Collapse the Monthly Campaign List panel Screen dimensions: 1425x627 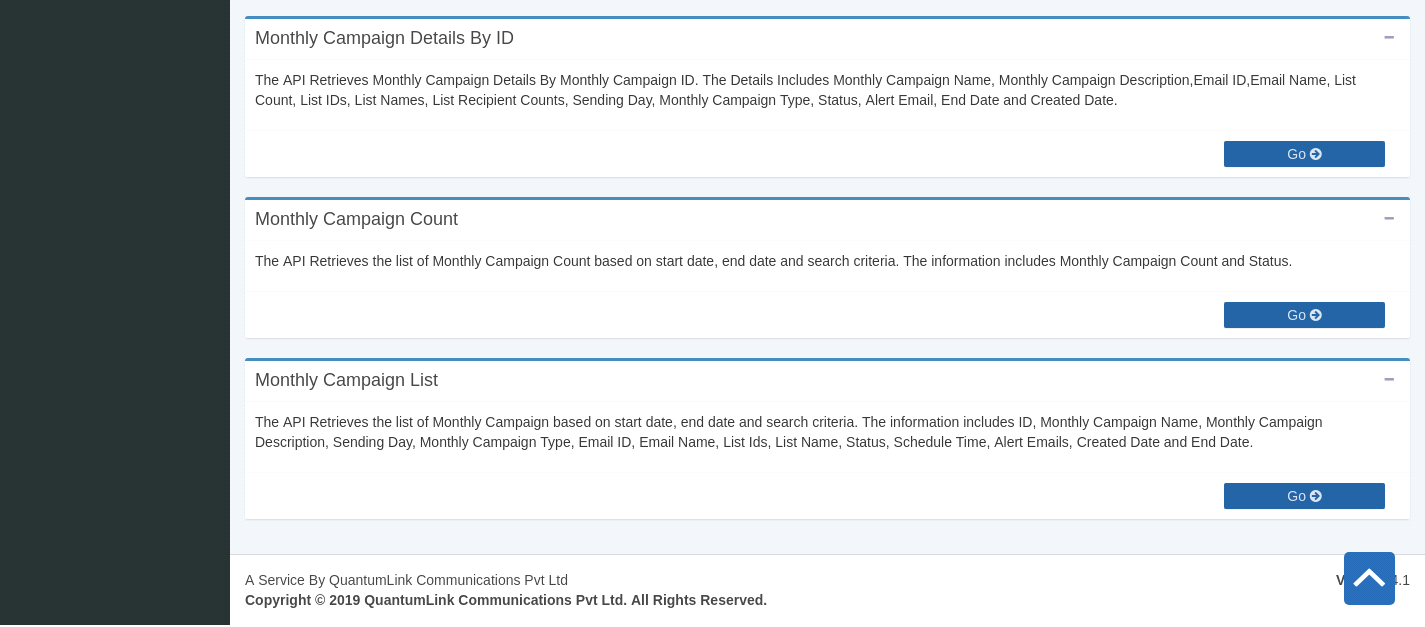(1388, 380)
